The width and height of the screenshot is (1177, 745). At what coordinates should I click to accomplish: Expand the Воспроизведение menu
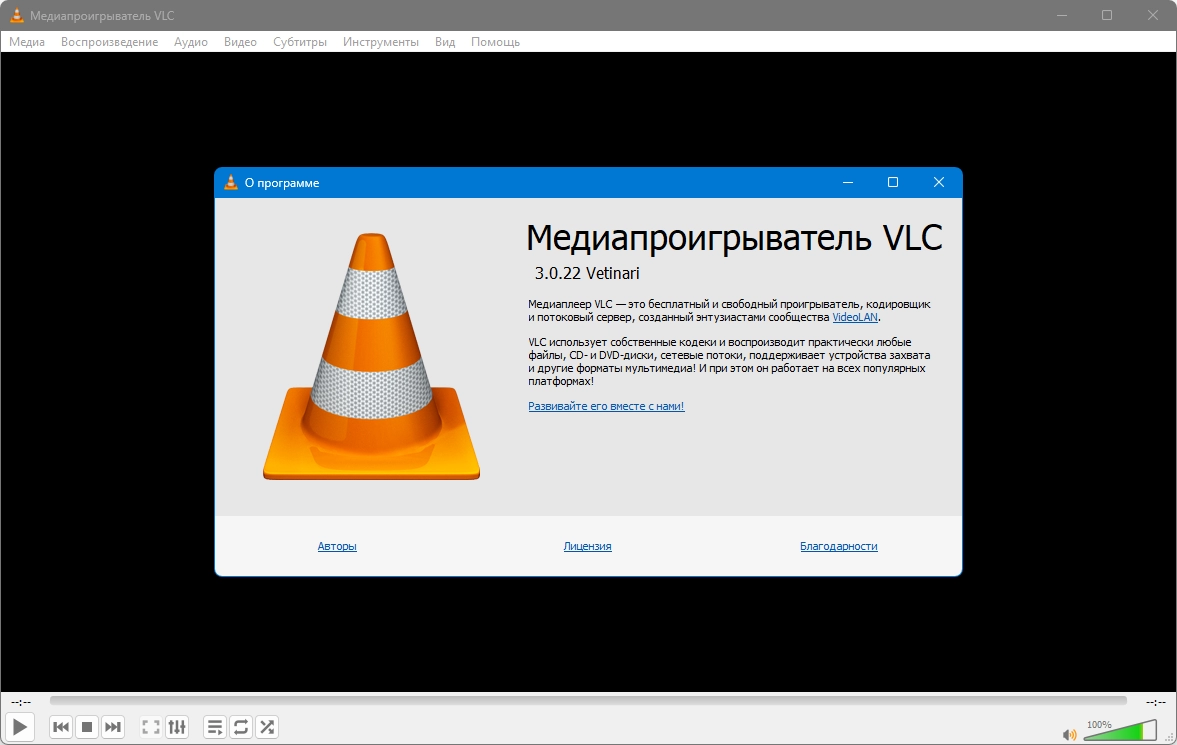pos(110,42)
